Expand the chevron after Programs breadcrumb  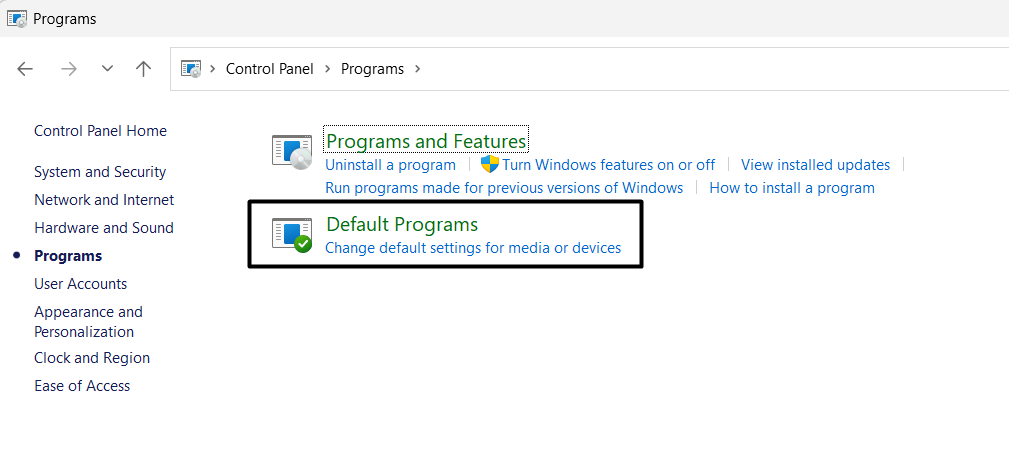tap(417, 69)
